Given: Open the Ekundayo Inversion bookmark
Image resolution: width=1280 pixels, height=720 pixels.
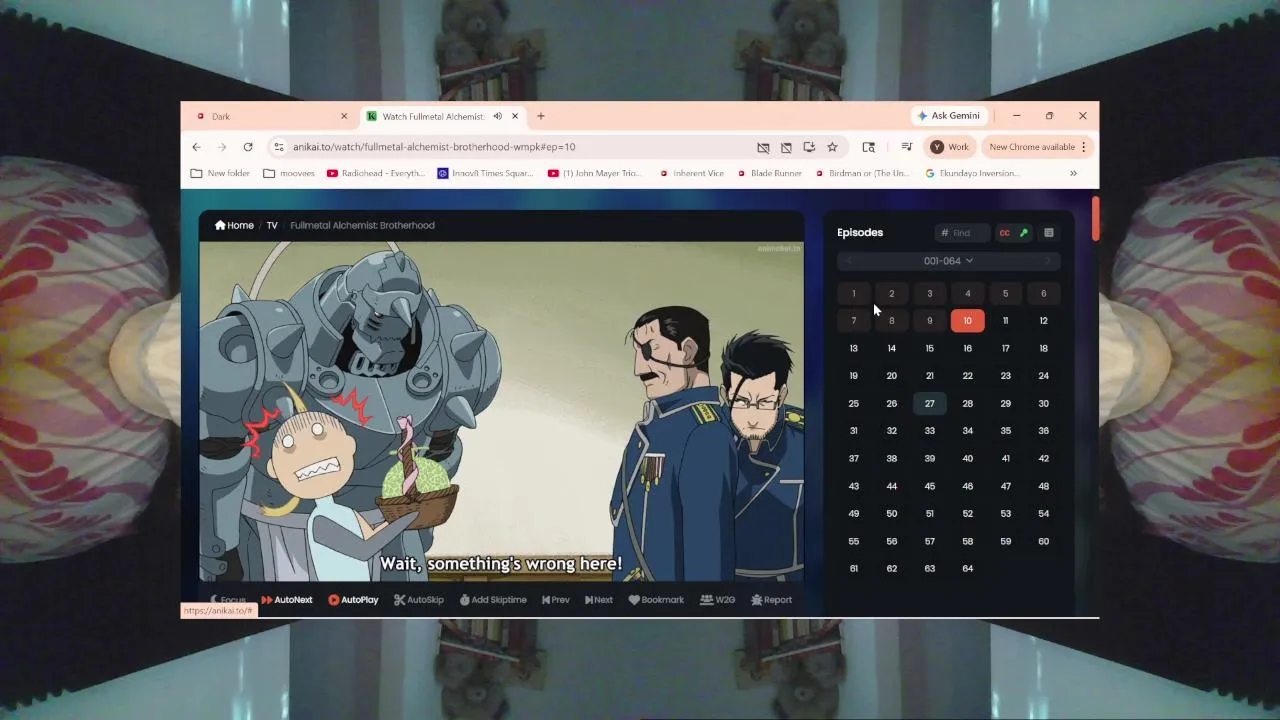Looking at the screenshot, I should coord(972,173).
